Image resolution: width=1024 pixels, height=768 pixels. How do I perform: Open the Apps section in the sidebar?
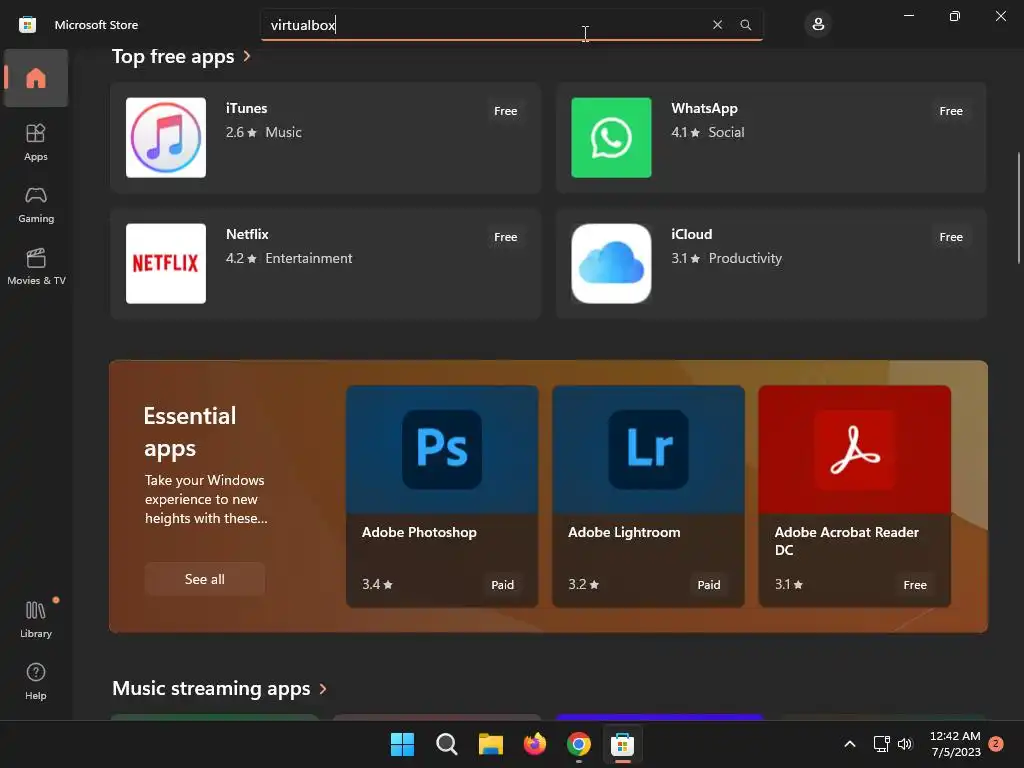(36, 142)
